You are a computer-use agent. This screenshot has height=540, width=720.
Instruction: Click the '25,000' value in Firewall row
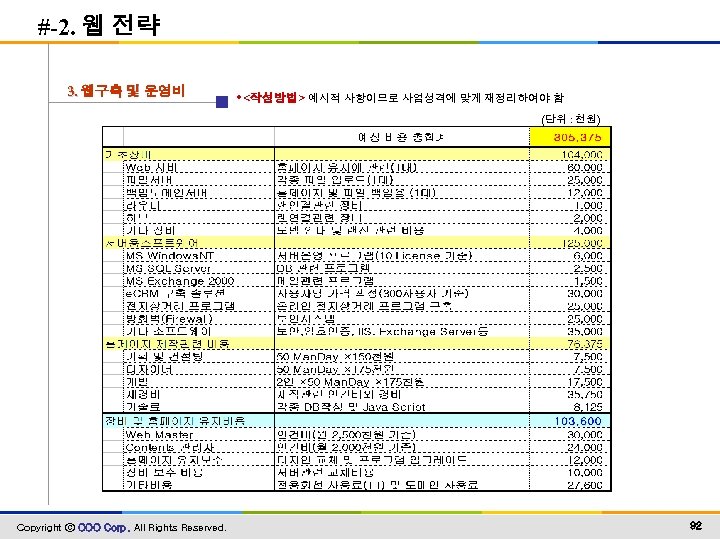click(585, 319)
